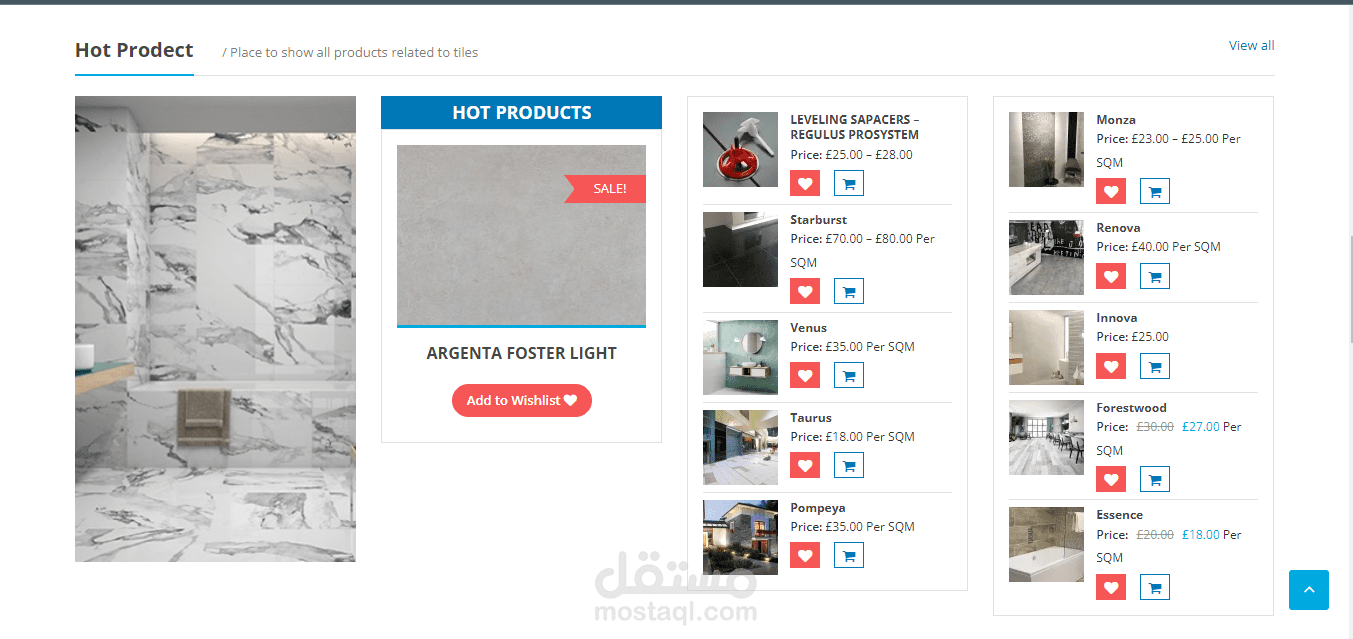Open the Argenta Foster Light product title

(522, 353)
